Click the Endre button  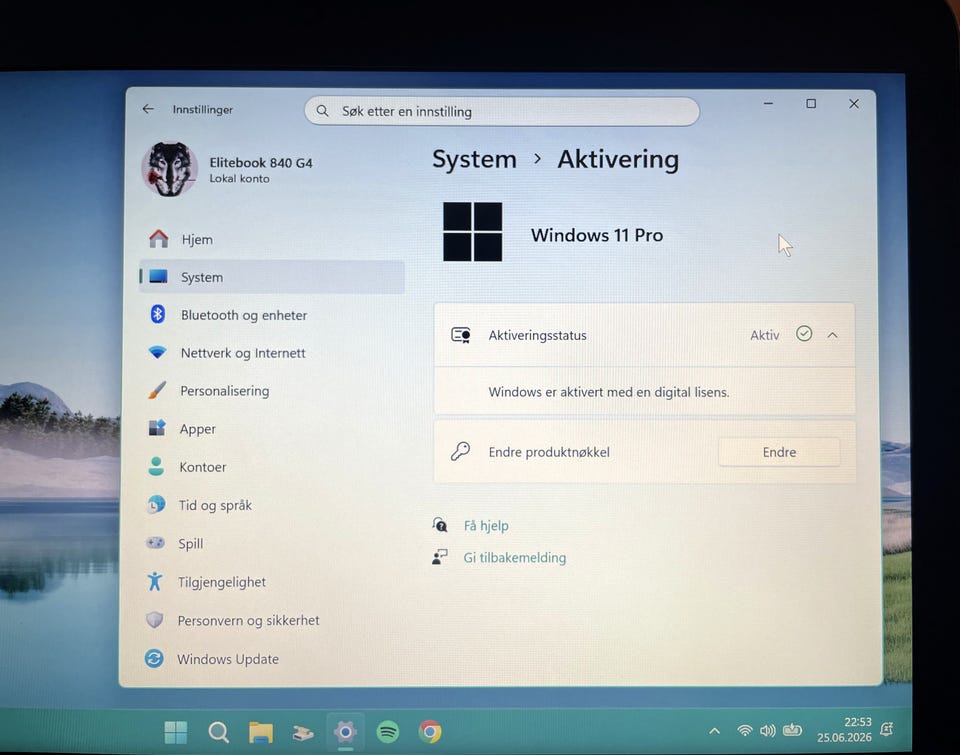[x=779, y=452]
